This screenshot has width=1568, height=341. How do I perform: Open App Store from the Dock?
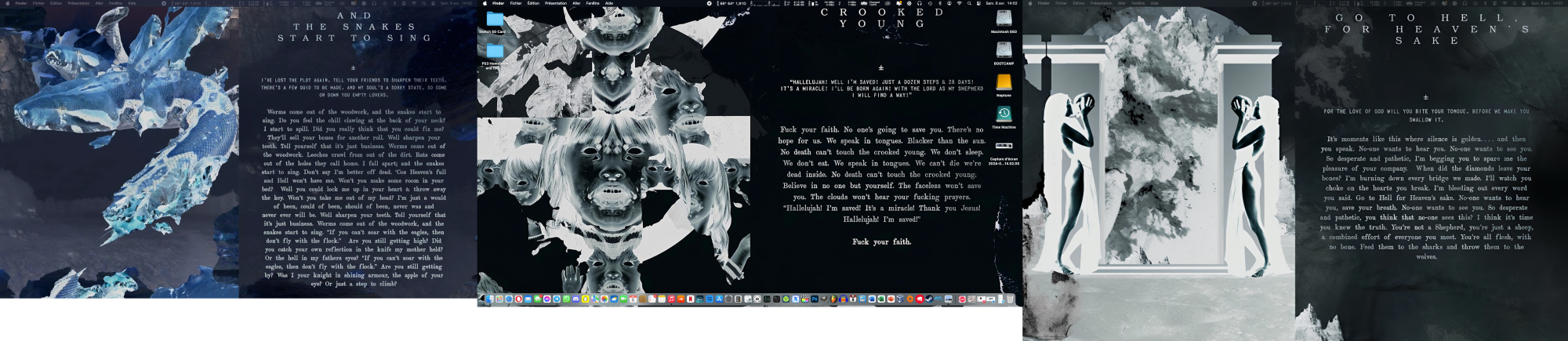(x=719, y=299)
